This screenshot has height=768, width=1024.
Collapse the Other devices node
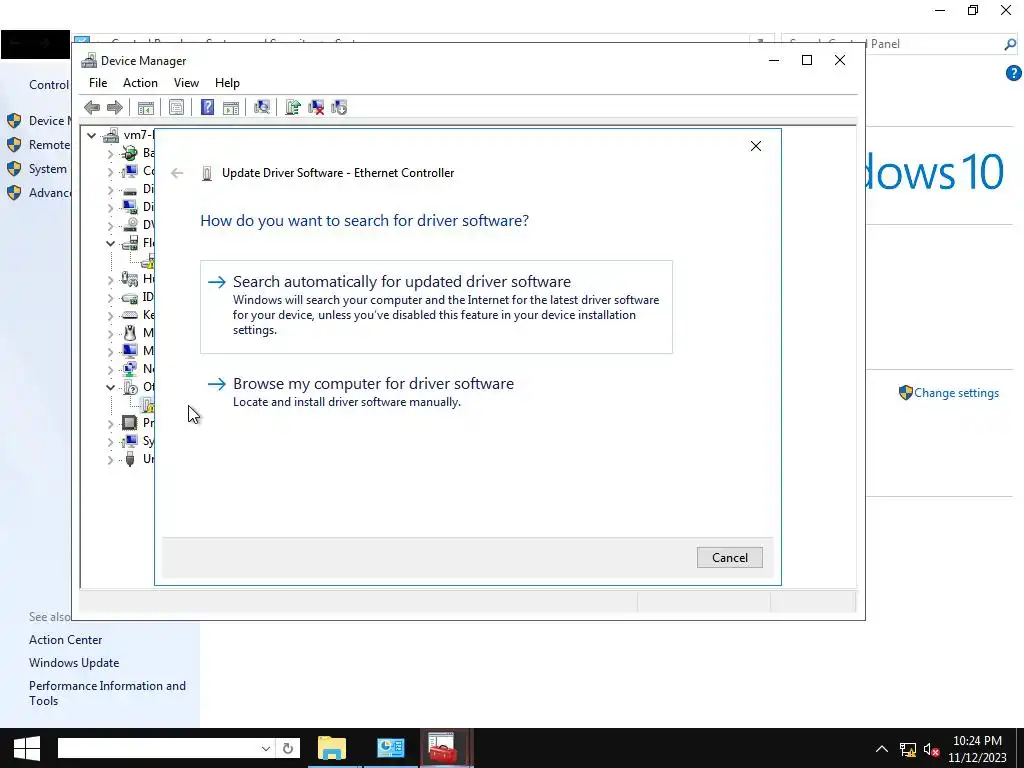(110, 387)
